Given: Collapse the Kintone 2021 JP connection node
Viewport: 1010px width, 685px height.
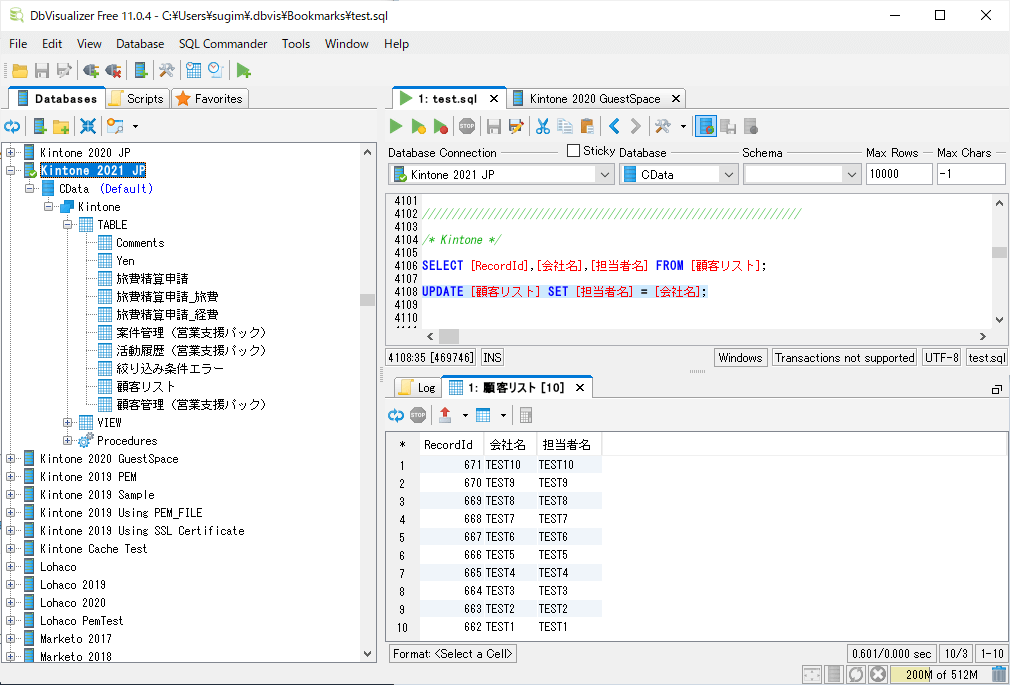Looking at the screenshot, I should coord(11,171).
